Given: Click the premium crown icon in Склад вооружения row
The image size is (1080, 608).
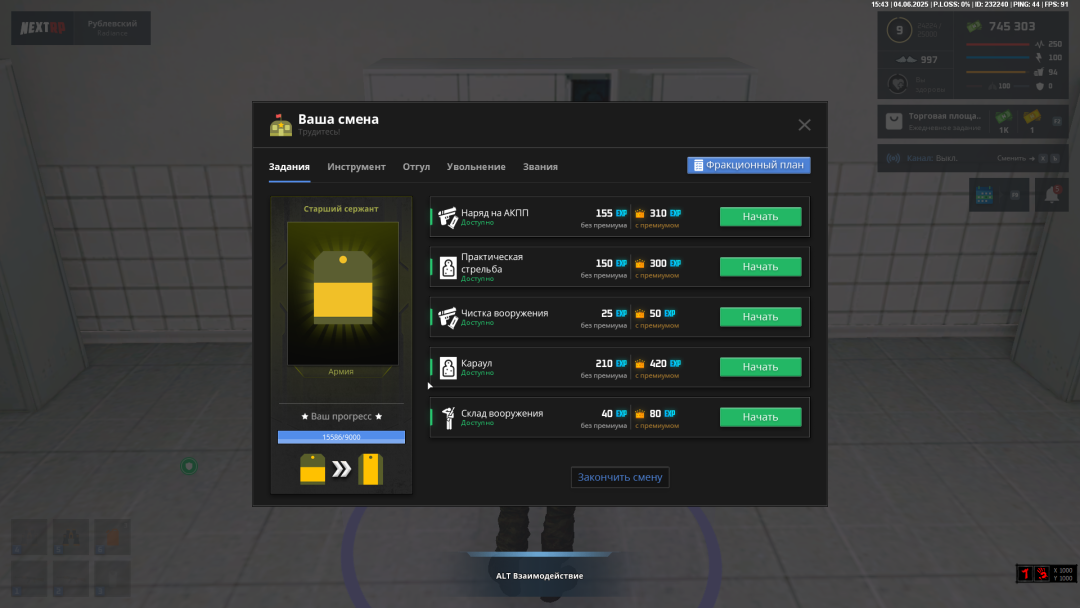Looking at the screenshot, I should tap(640, 415).
